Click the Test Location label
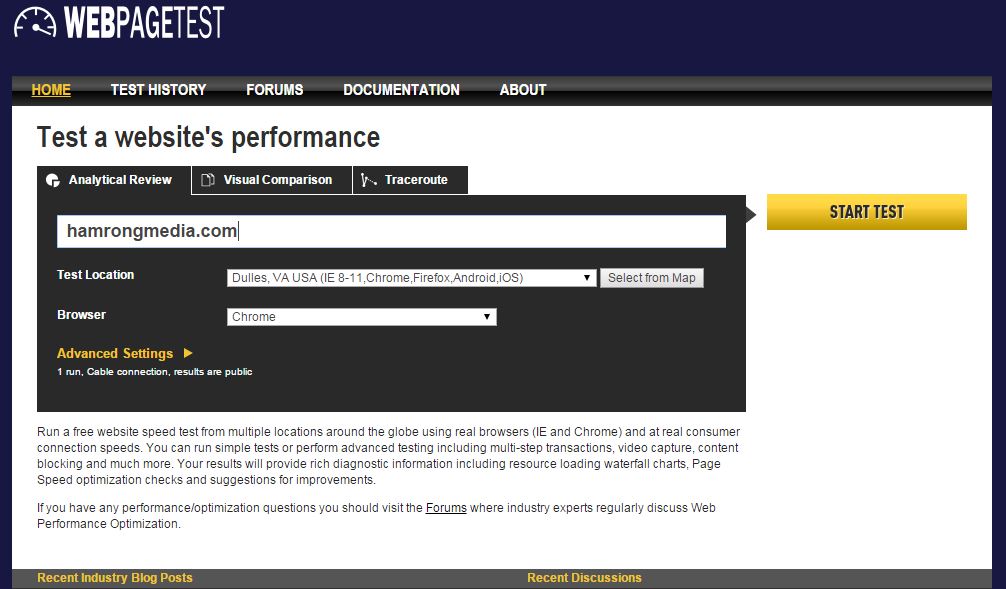Screen dimensions: 1006x589 click(x=96, y=275)
